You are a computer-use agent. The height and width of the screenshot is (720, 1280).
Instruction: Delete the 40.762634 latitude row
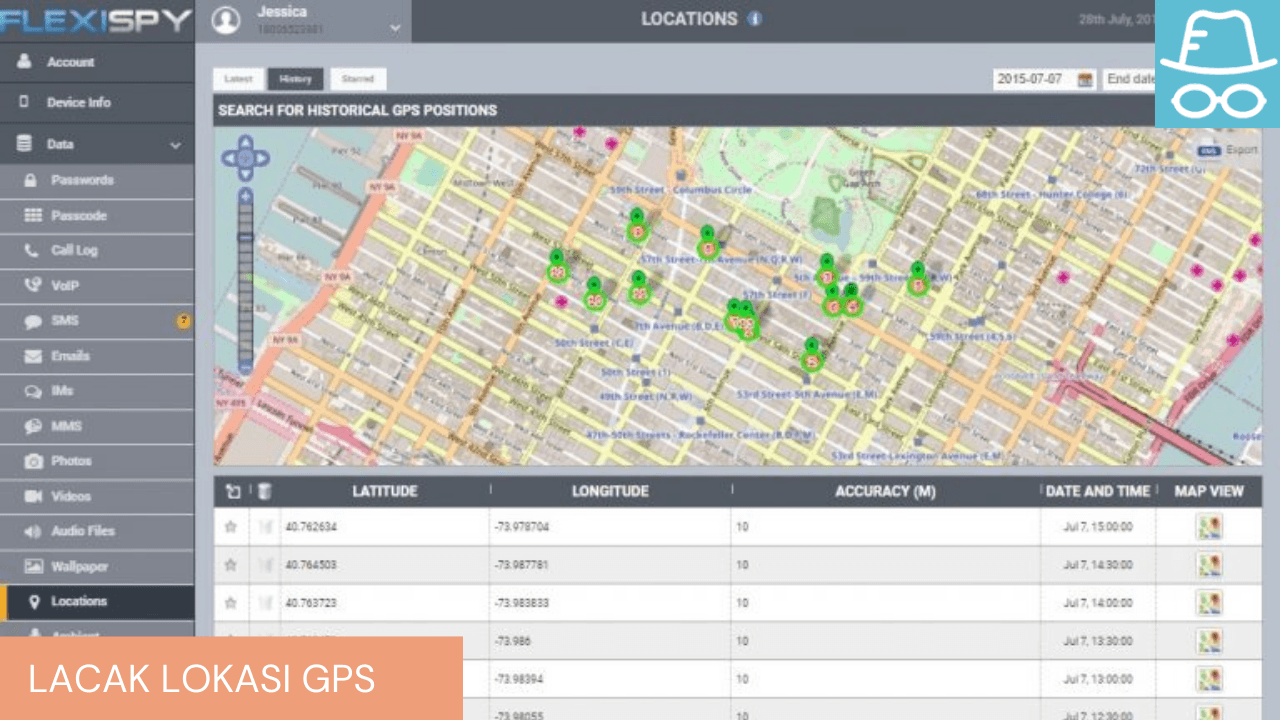265,527
